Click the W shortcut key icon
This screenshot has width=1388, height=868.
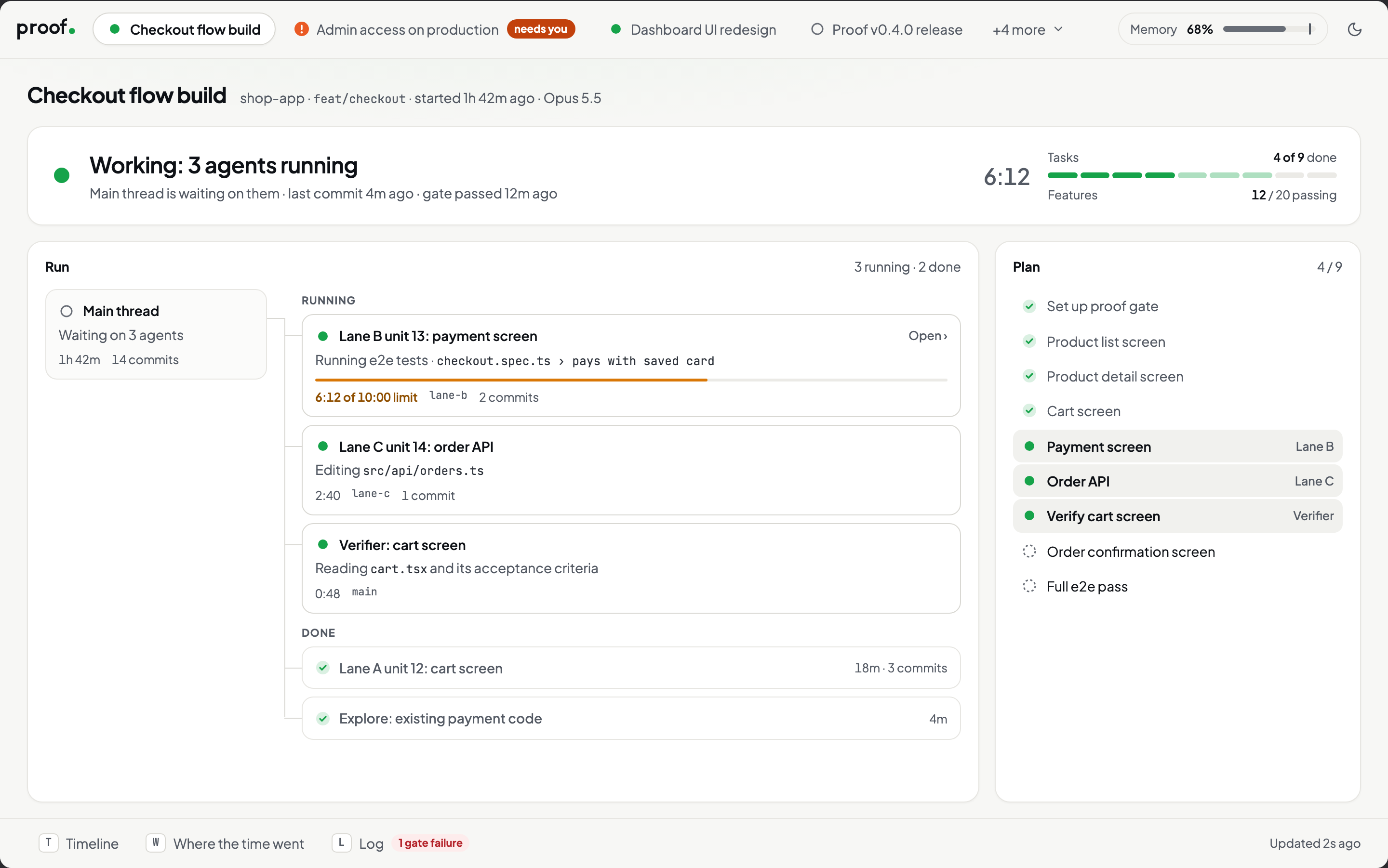(x=156, y=843)
